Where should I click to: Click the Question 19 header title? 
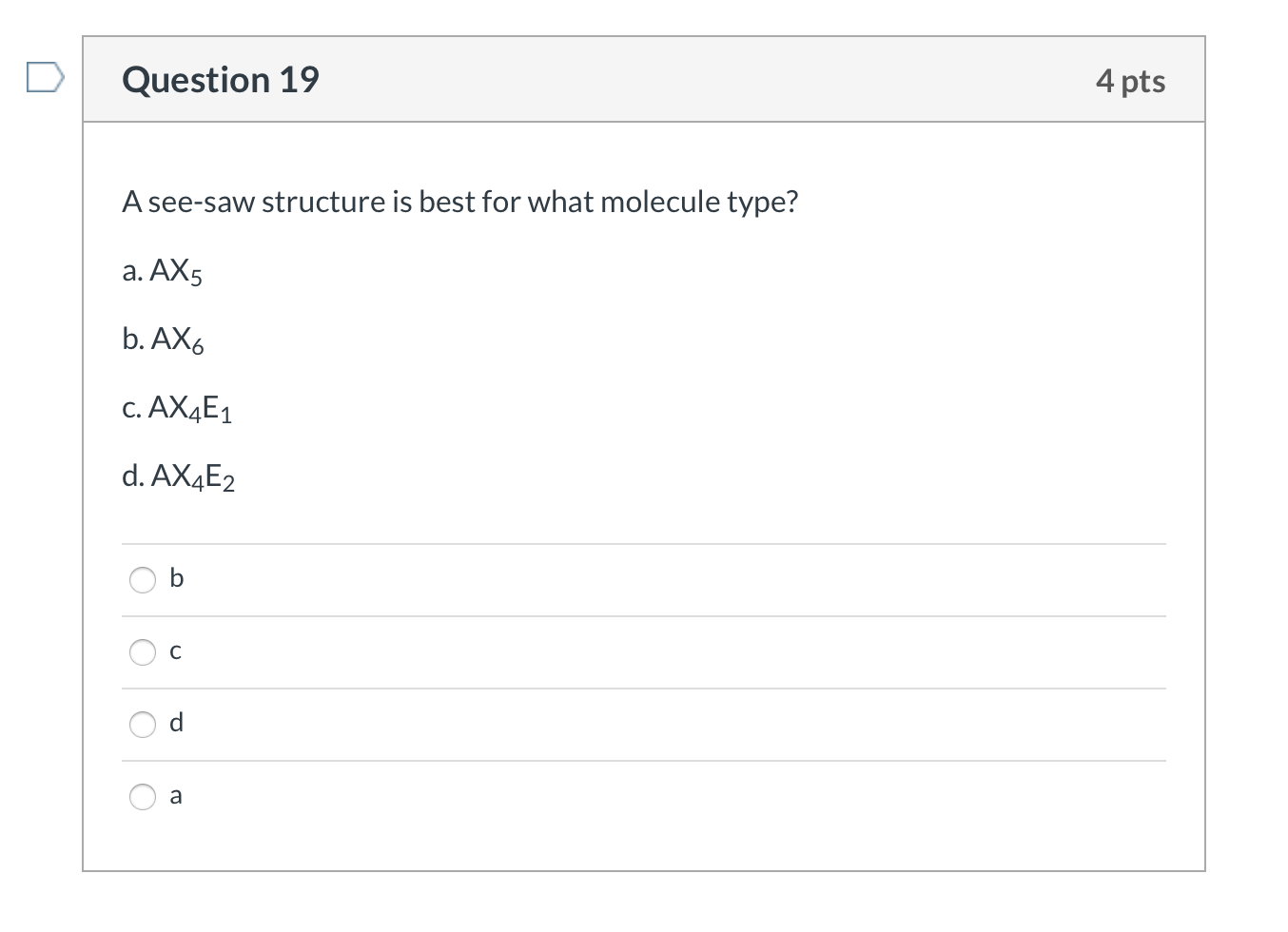[220, 80]
